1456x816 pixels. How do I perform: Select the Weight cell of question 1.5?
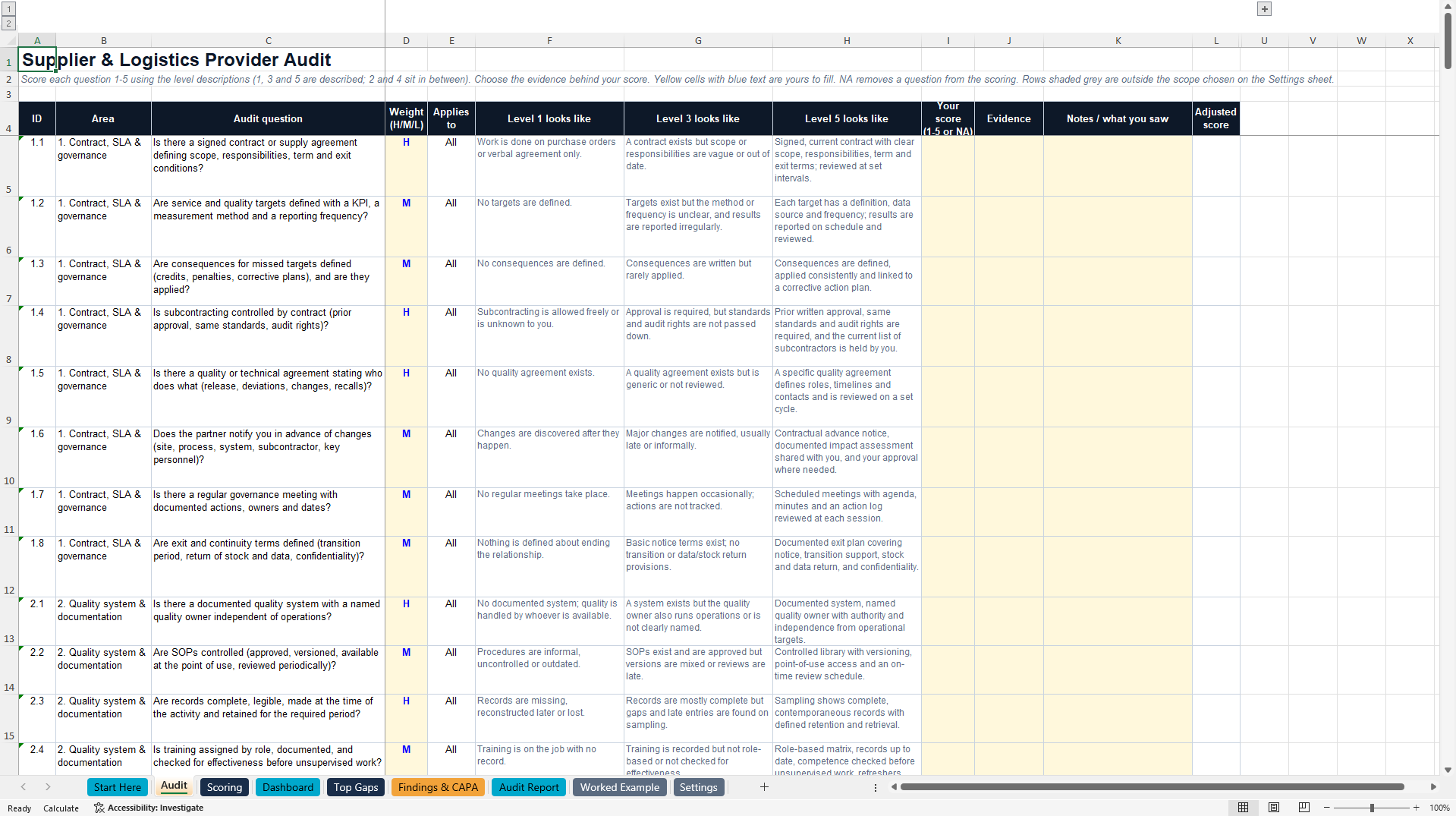point(406,397)
